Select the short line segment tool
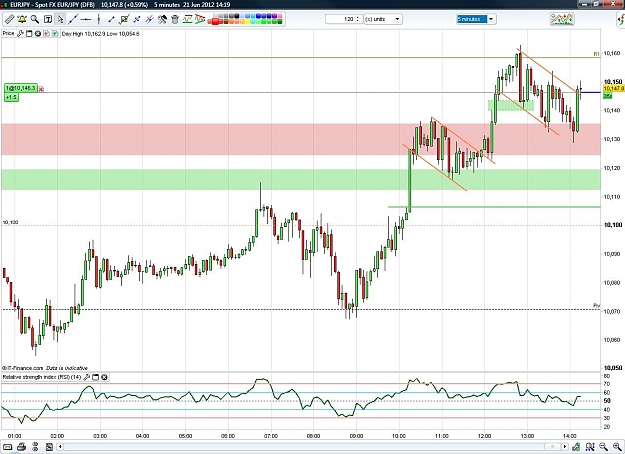The height and width of the screenshot is (454, 625). click(x=111, y=19)
